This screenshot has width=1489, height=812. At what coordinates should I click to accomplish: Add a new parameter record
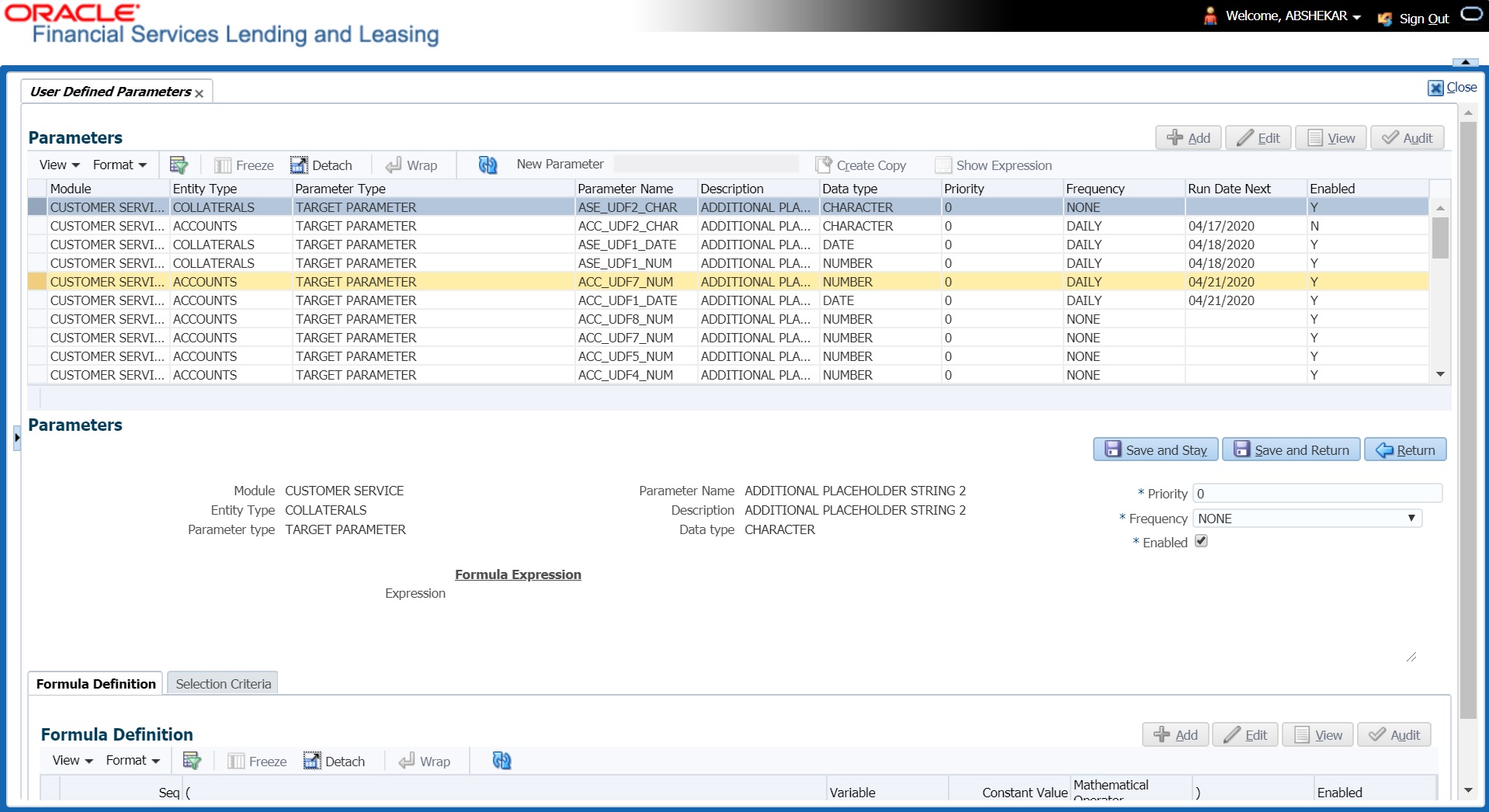[1189, 138]
